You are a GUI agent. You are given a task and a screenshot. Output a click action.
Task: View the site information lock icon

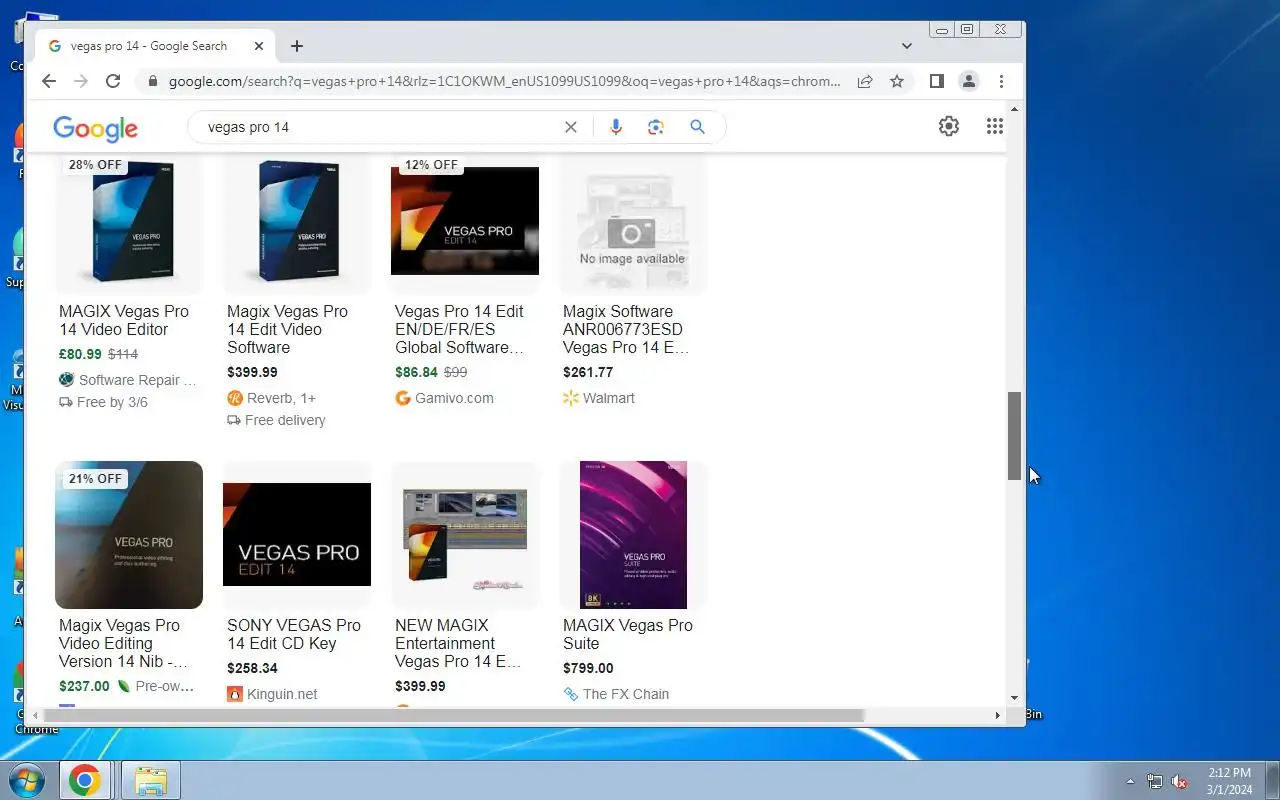(153, 82)
